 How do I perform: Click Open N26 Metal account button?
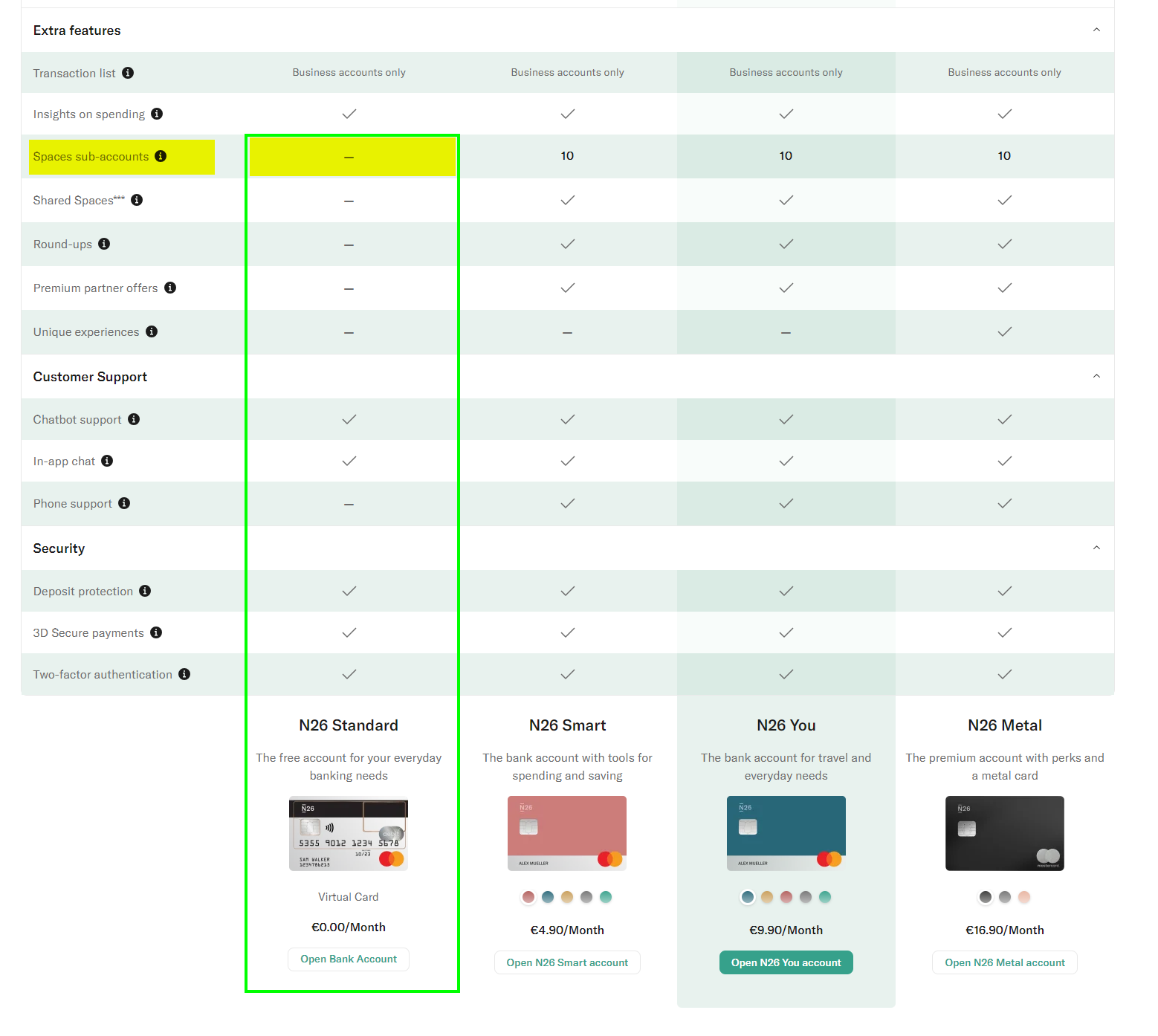[x=1005, y=962]
